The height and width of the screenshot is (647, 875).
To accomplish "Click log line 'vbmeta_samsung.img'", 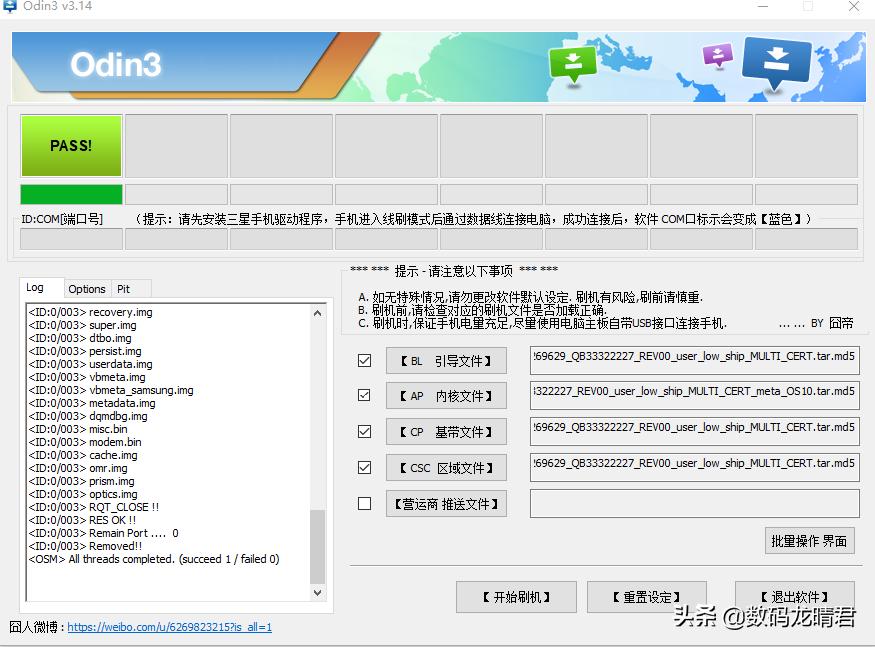I will coord(111,390).
